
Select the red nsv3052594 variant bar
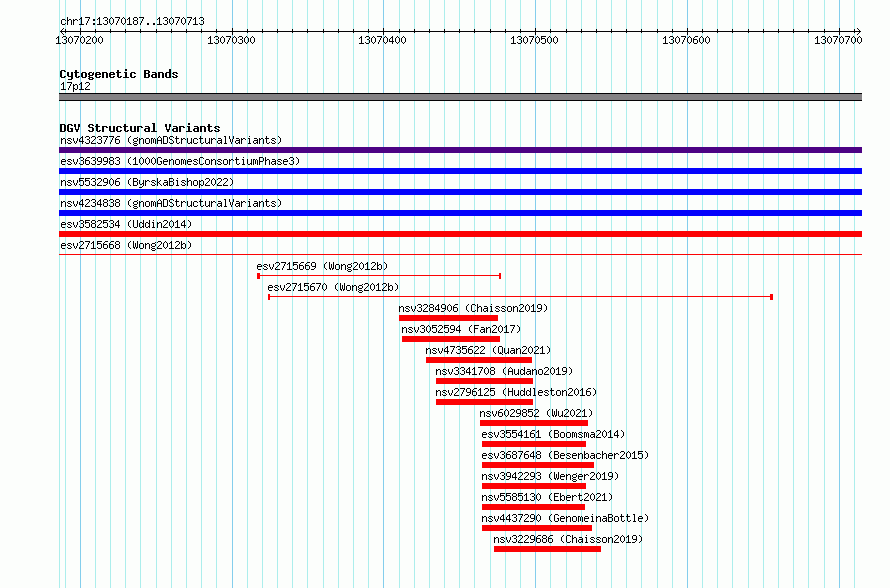(451, 339)
